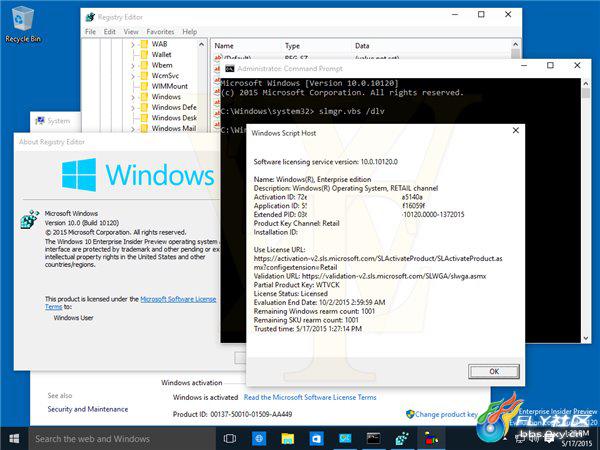The height and width of the screenshot is (450, 600).
Task: Click the shield icon beside Change product key
Action: [410, 414]
